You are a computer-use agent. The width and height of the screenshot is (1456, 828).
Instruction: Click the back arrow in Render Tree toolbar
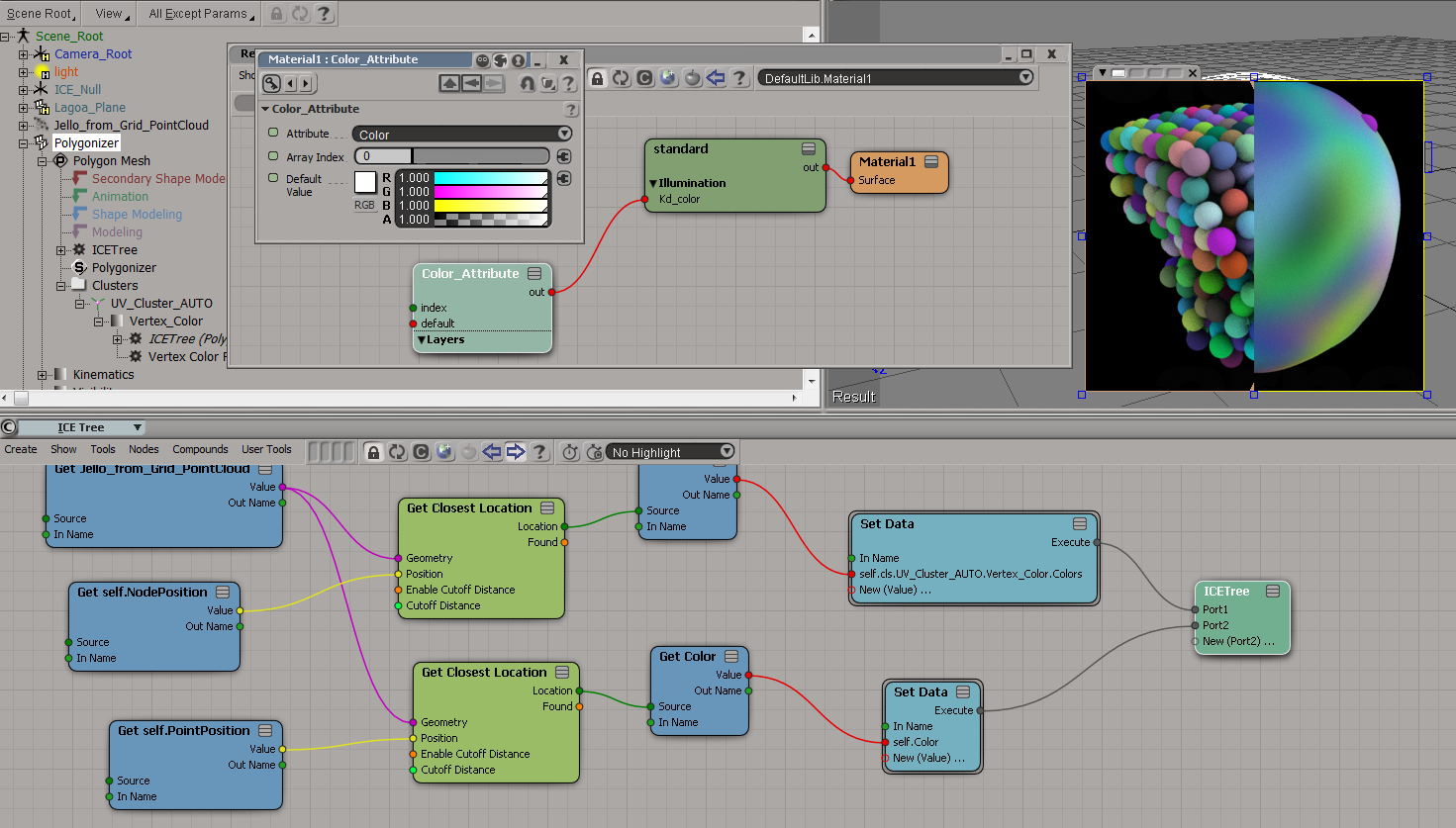716,77
